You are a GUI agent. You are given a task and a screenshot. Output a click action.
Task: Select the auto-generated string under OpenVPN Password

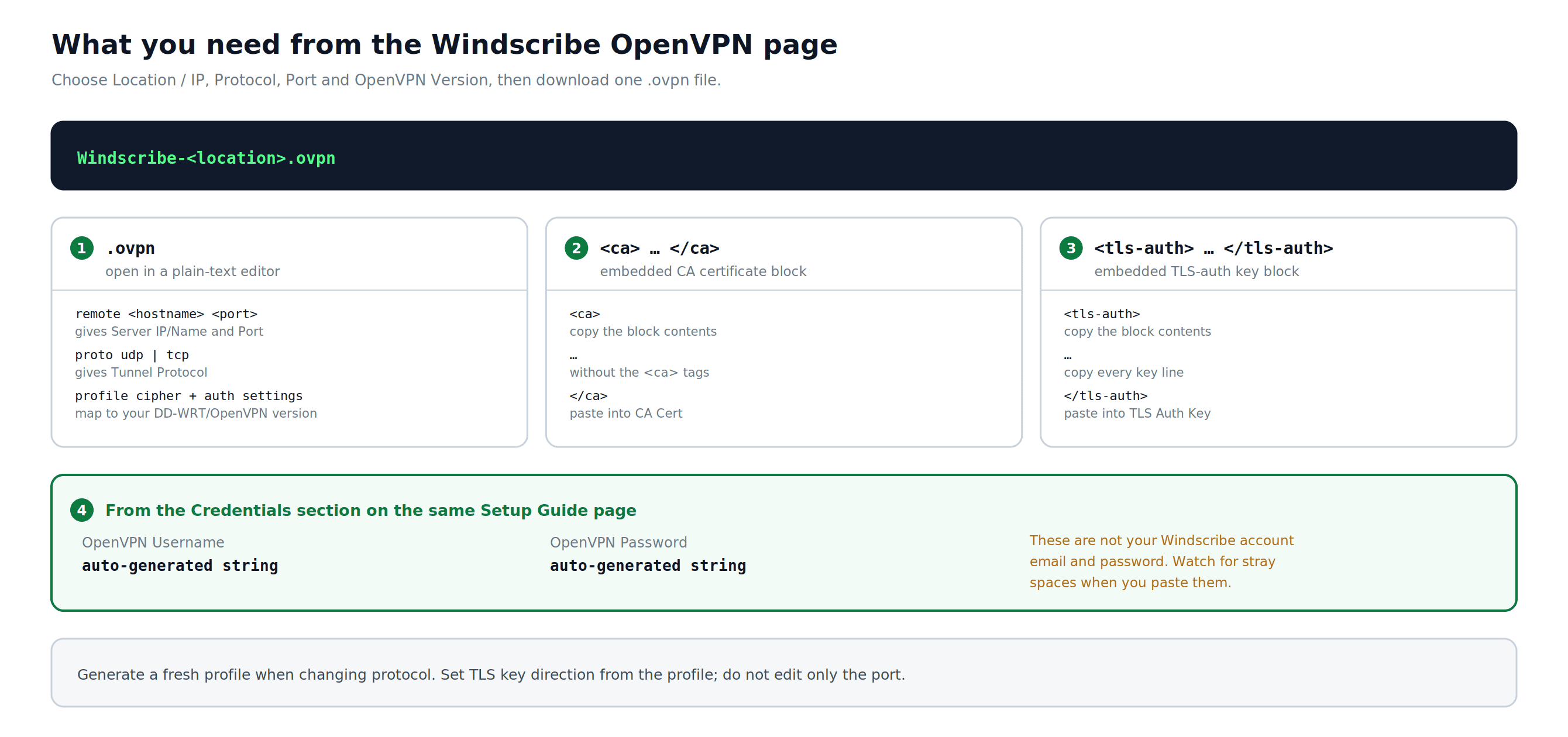coord(648,566)
